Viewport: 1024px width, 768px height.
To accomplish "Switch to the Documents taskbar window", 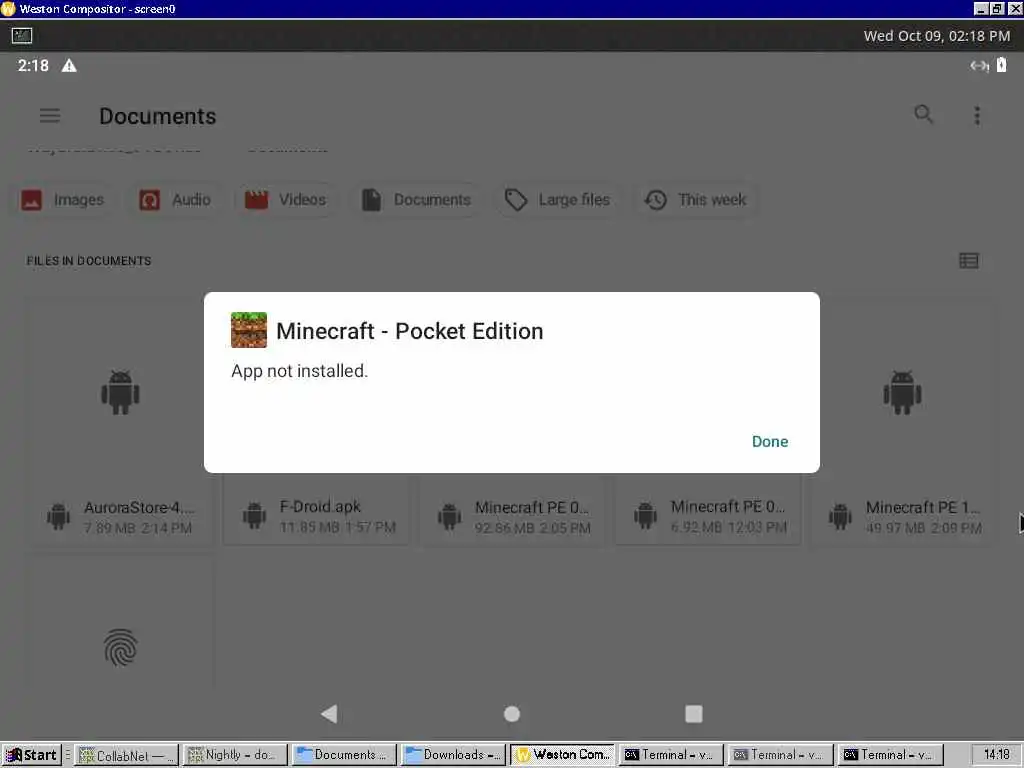I will point(344,755).
